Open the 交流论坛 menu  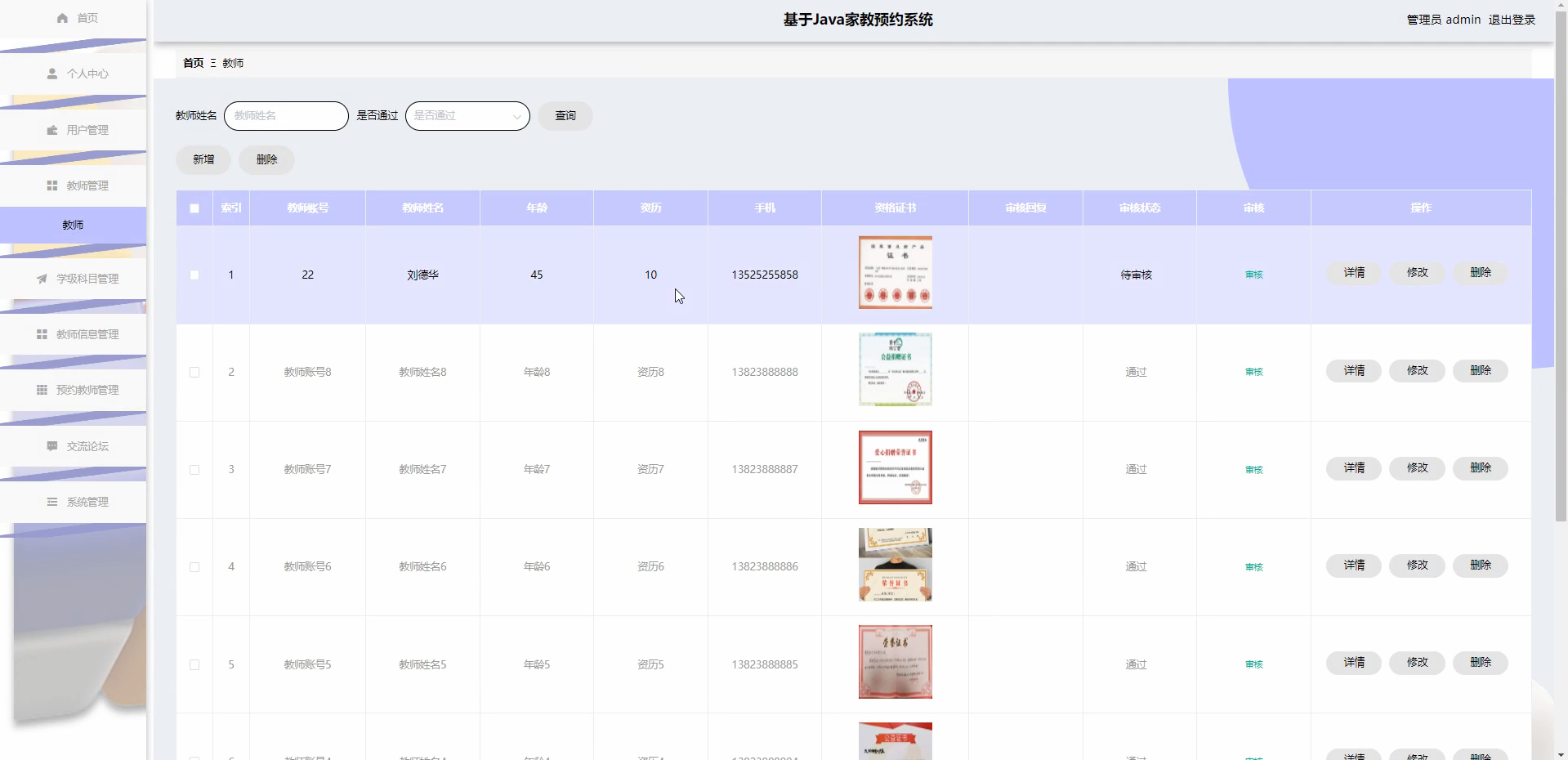pos(74,446)
